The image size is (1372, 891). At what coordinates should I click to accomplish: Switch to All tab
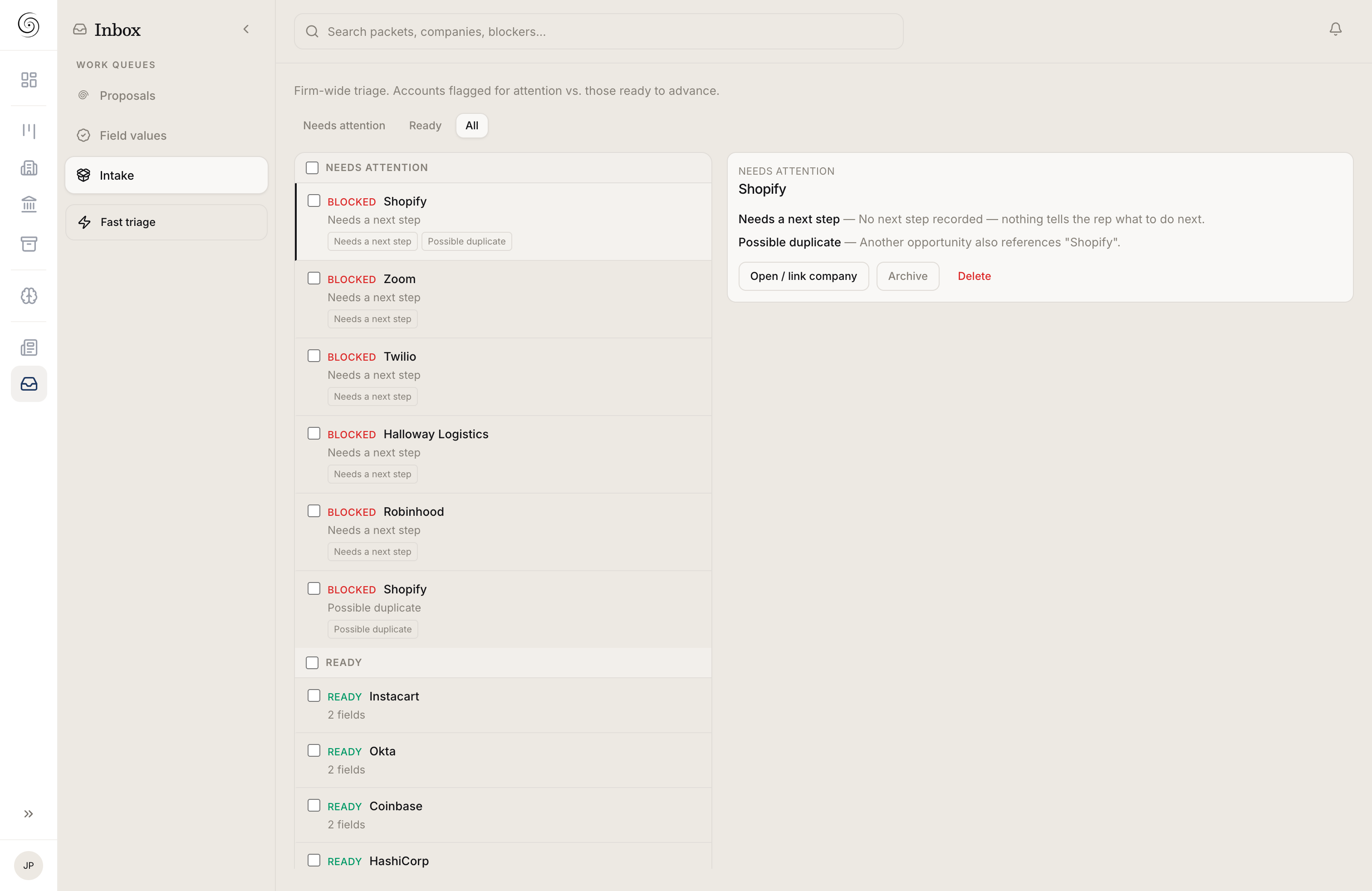pos(471,125)
